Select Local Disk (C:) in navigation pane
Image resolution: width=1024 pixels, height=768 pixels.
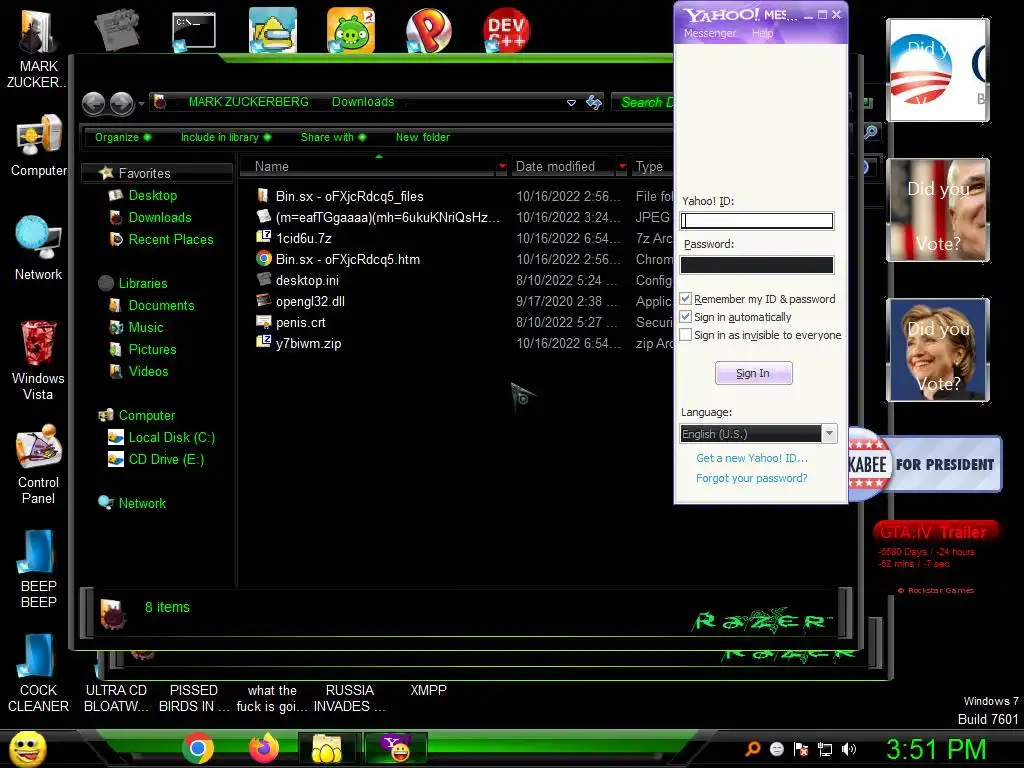(x=171, y=438)
